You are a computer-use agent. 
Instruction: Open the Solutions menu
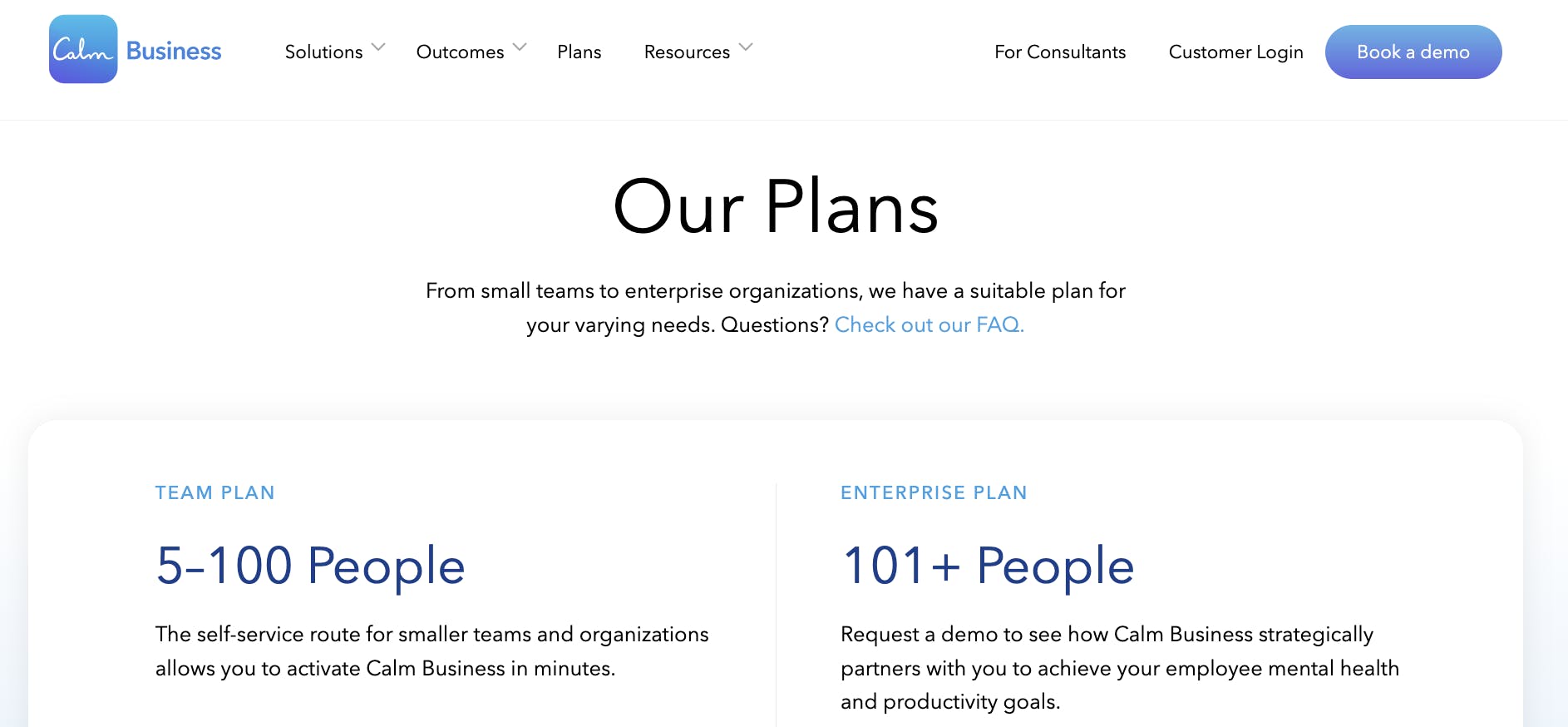[323, 52]
